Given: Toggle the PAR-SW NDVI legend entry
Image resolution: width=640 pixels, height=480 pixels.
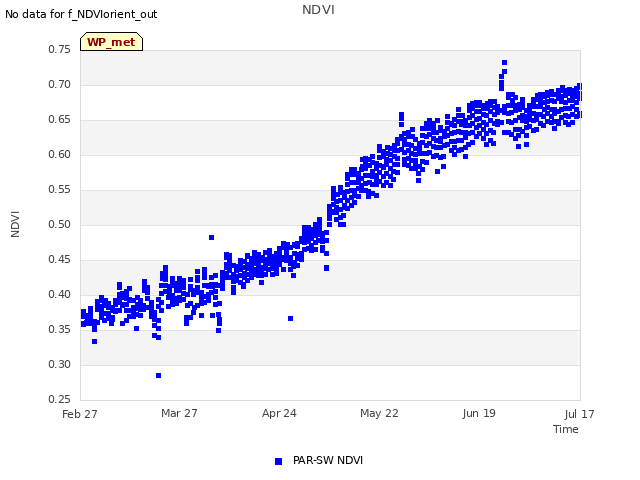Looking at the screenshot, I should (319, 461).
